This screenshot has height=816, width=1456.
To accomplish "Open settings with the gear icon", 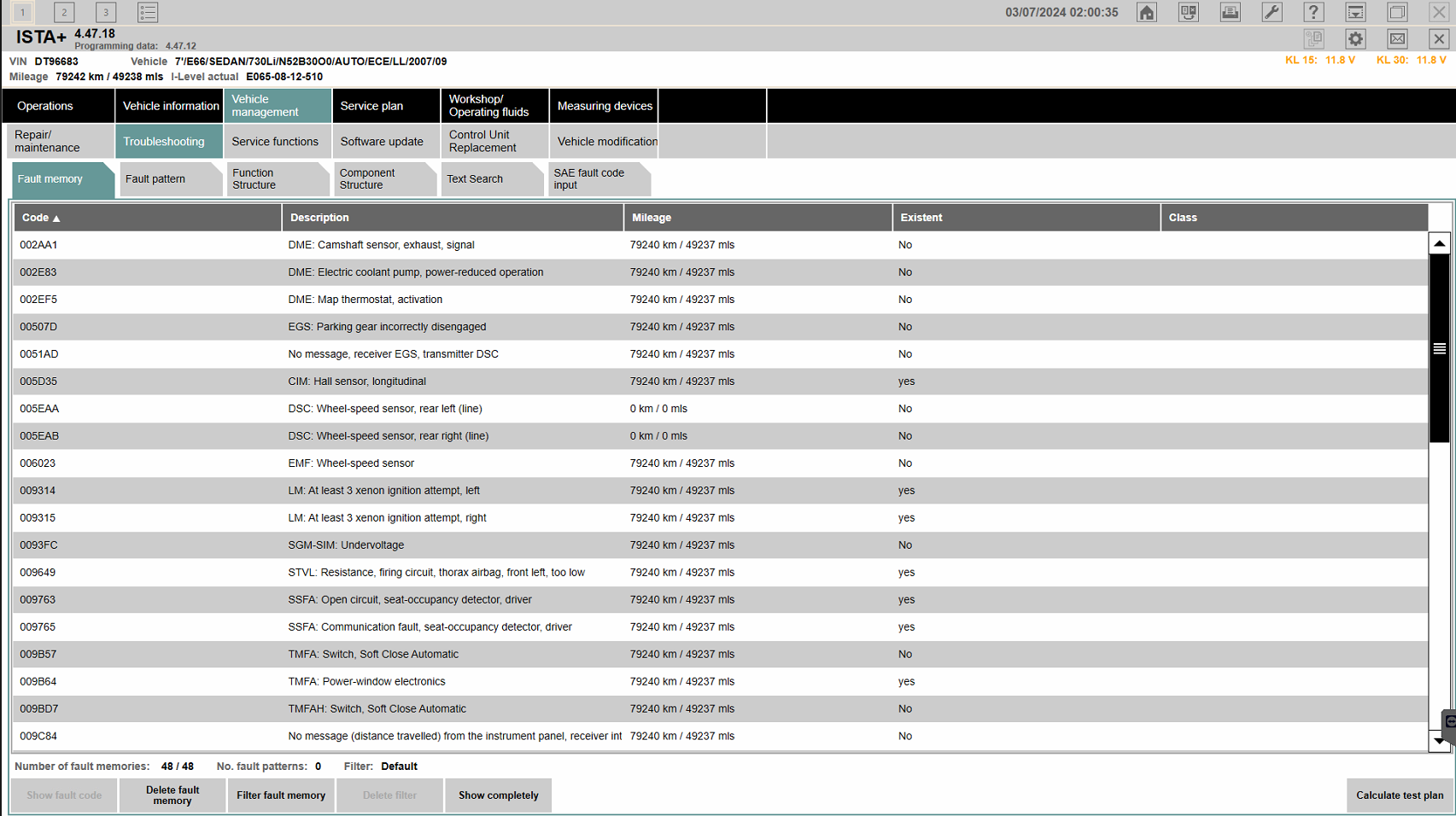I will point(1355,39).
